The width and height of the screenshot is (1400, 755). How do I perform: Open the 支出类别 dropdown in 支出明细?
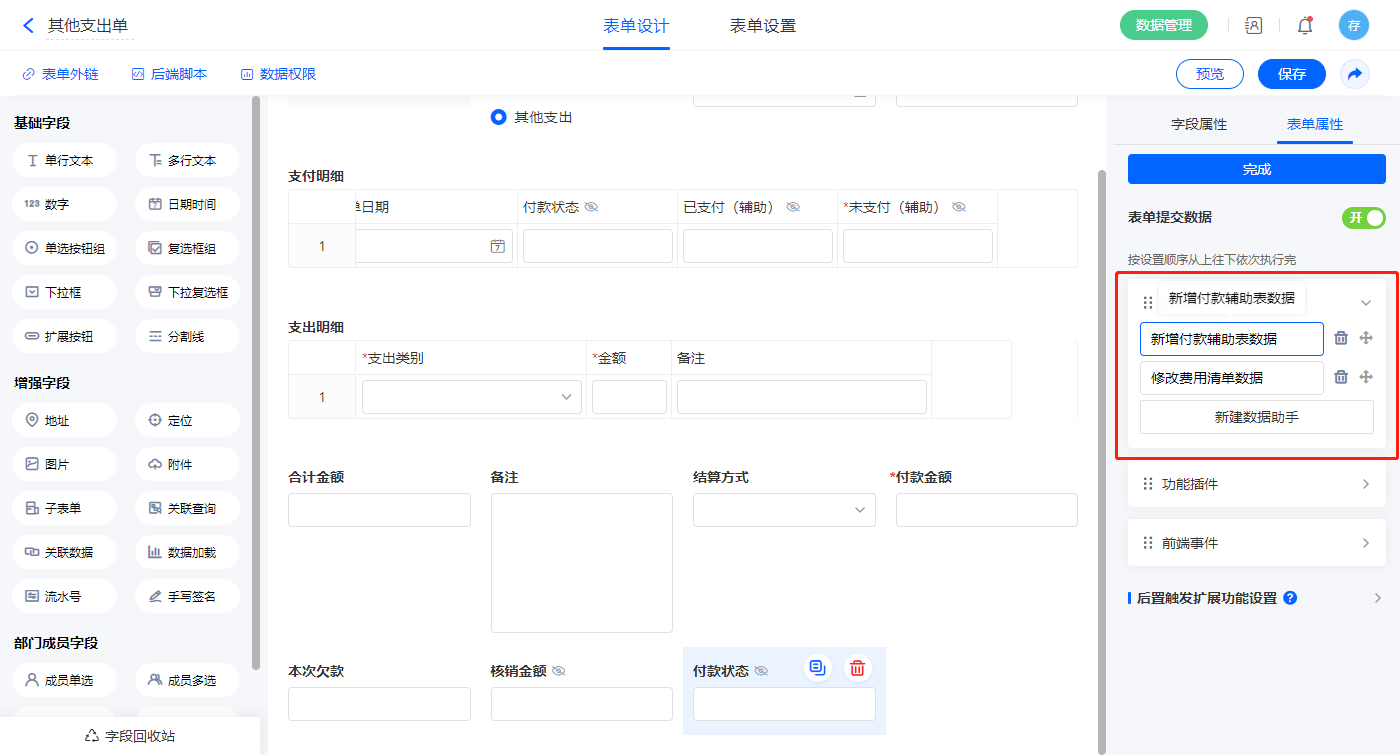[x=471, y=397]
